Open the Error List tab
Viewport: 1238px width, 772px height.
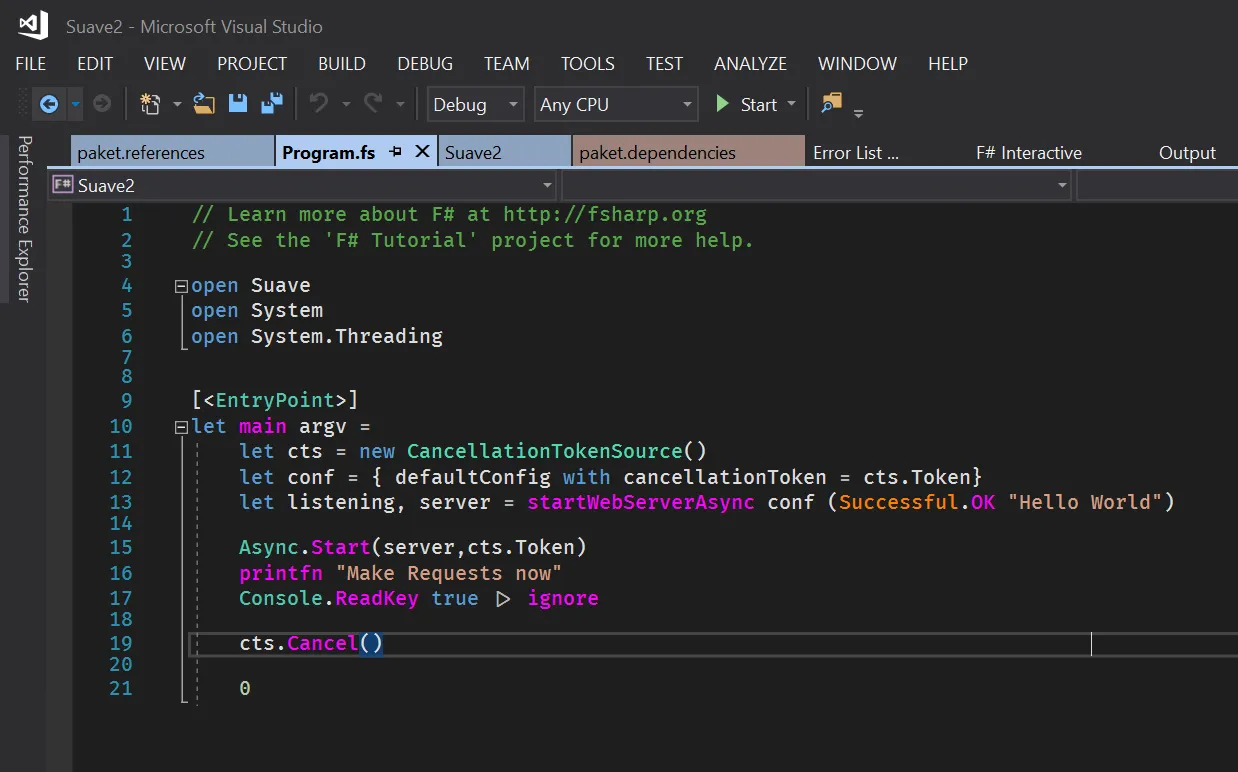tap(856, 152)
